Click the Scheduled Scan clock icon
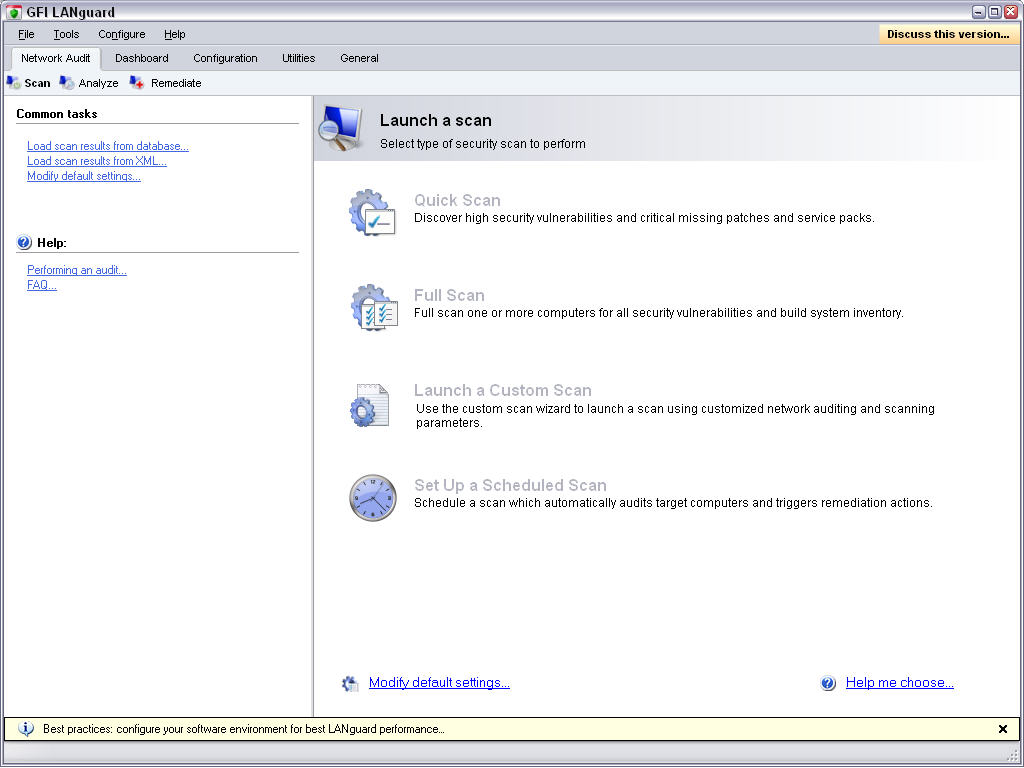This screenshot has width=1024, height=768. click(x=372, y=498)
